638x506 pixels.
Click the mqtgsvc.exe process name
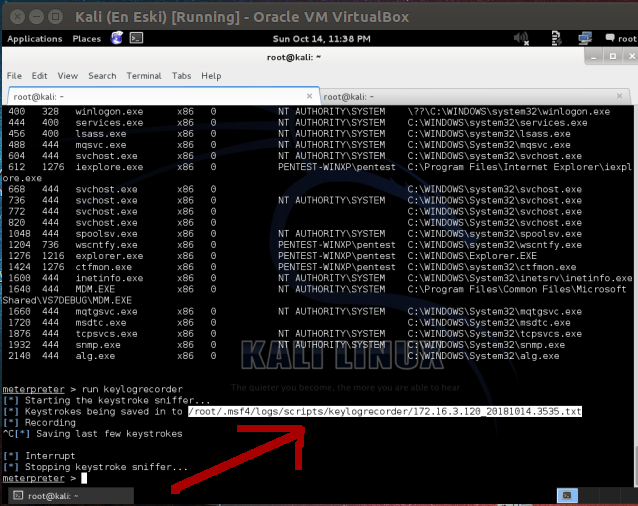(106, 312)
